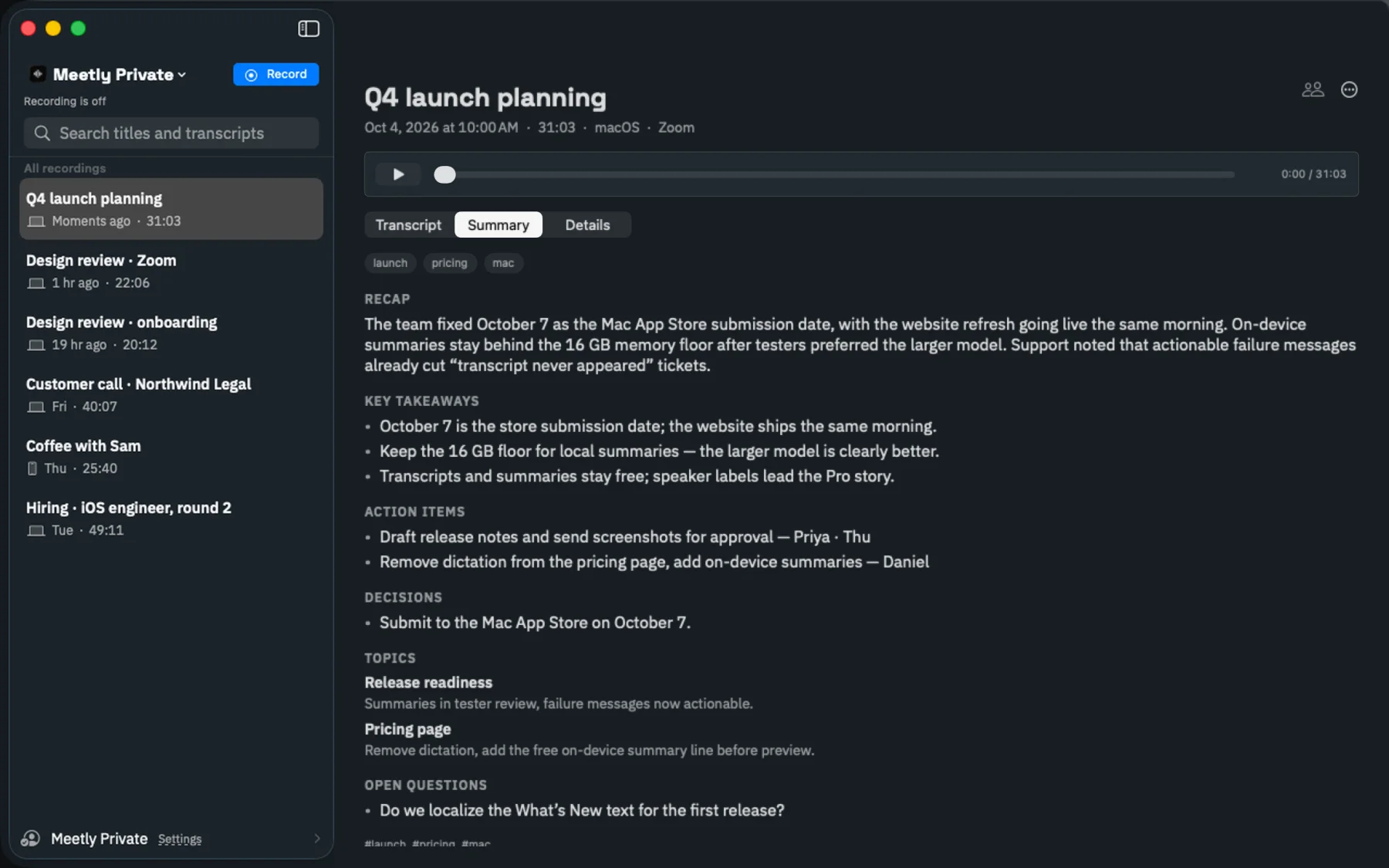Click the Q4 launch planning title heading

pos(485,97)
